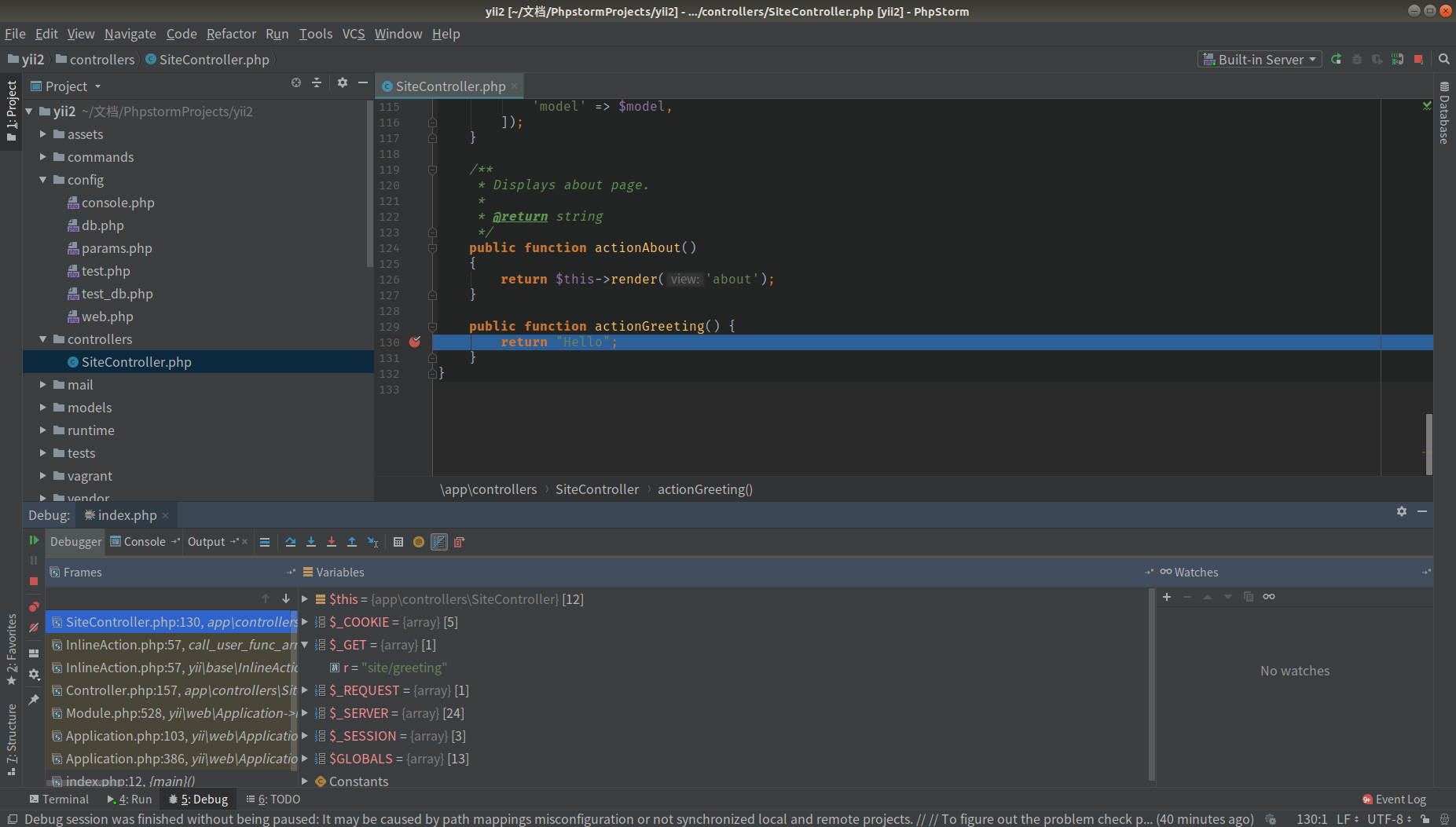Click the greyed Debug bug icon in top toolbar
The width and height of the screenshot is (1456, 827).
[1356, 59]
